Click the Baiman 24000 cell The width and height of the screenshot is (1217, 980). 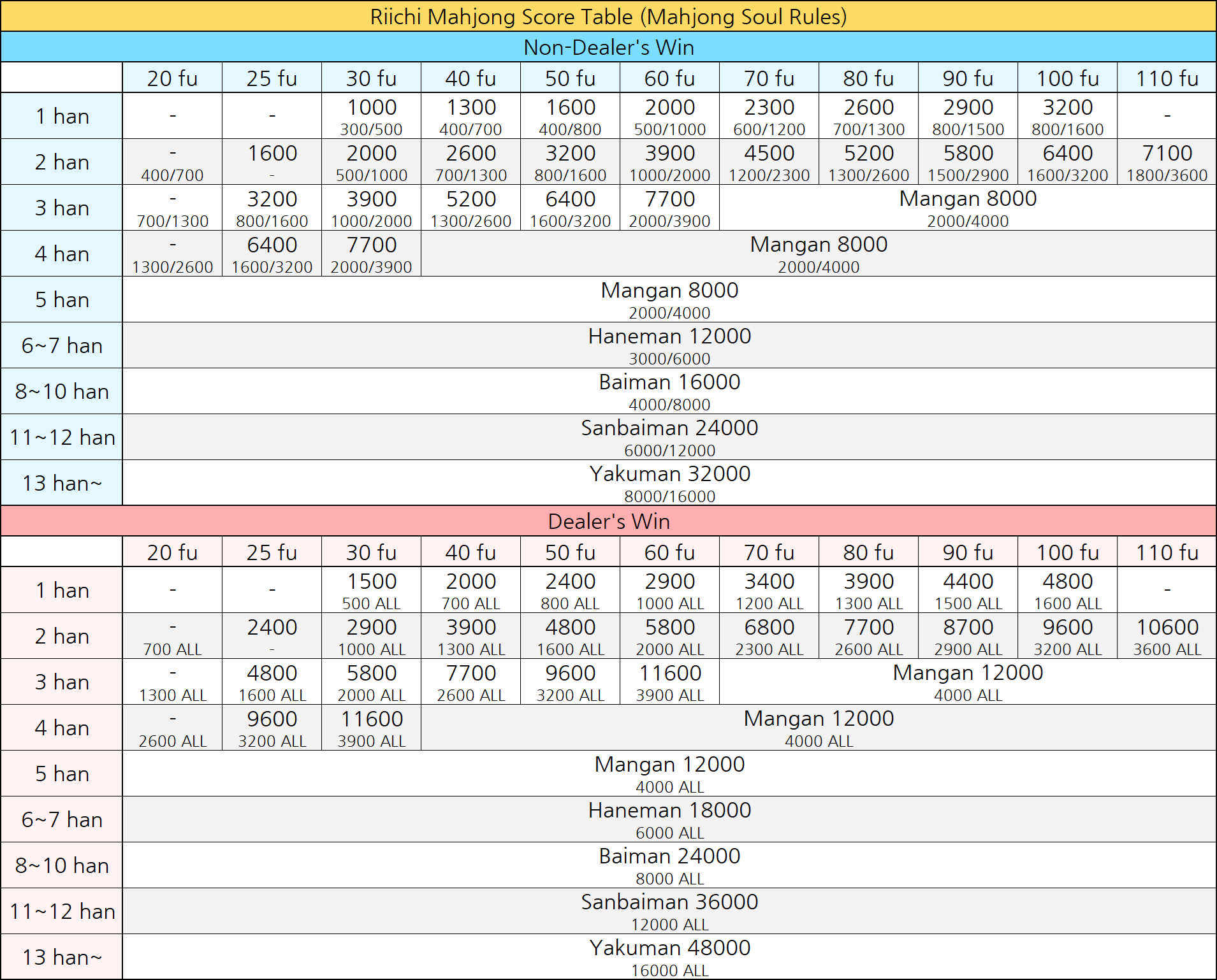click(669, 865)
